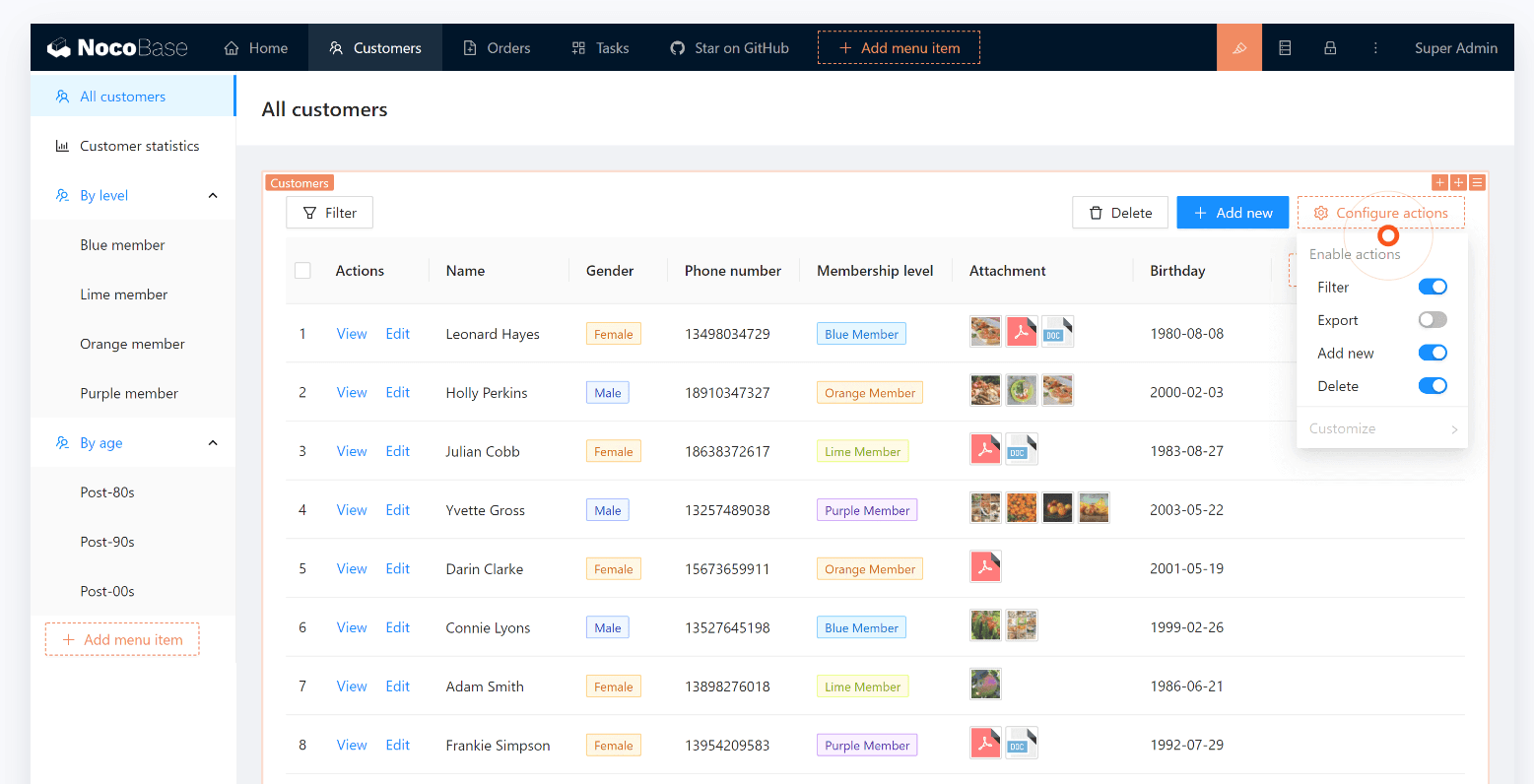Viewport: 1534px width, 784px height.
Task: Open the three-dot more options icon
Action: coord(1375,46)
